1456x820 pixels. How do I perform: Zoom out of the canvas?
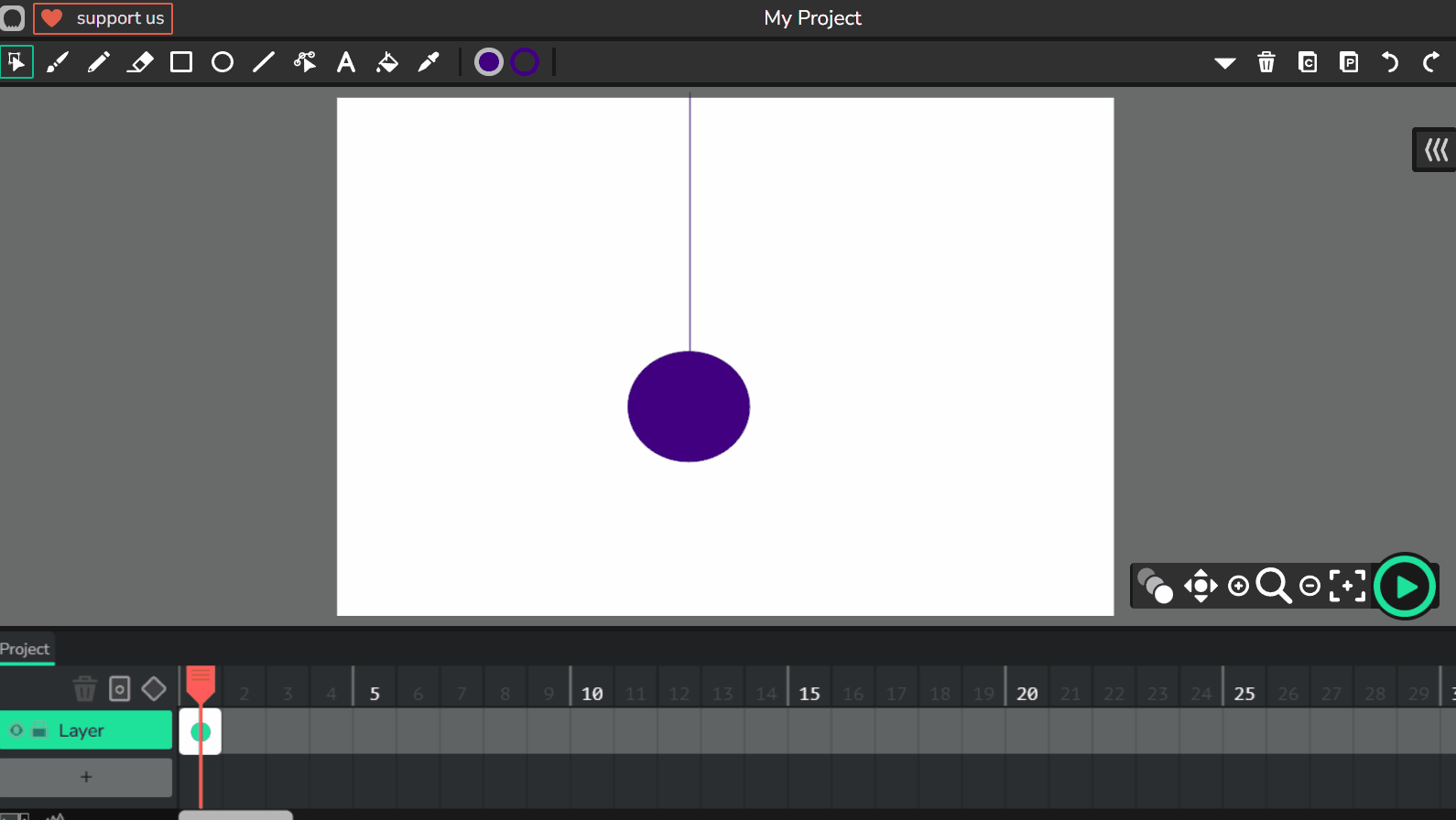pyautogui.click(x=1310, y=586)
